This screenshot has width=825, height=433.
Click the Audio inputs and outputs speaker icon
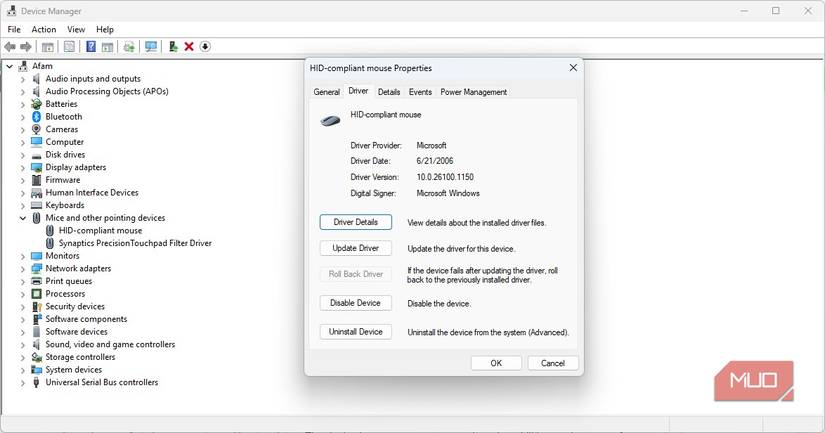point(36,79)
